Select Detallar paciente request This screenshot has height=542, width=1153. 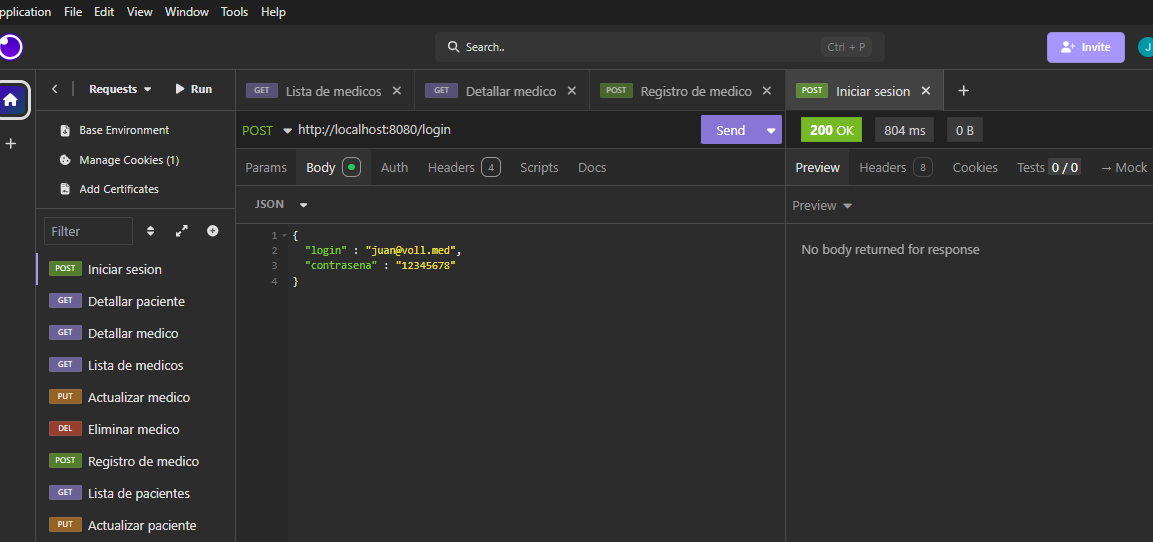pyautogui.click(x=135, y=302)
